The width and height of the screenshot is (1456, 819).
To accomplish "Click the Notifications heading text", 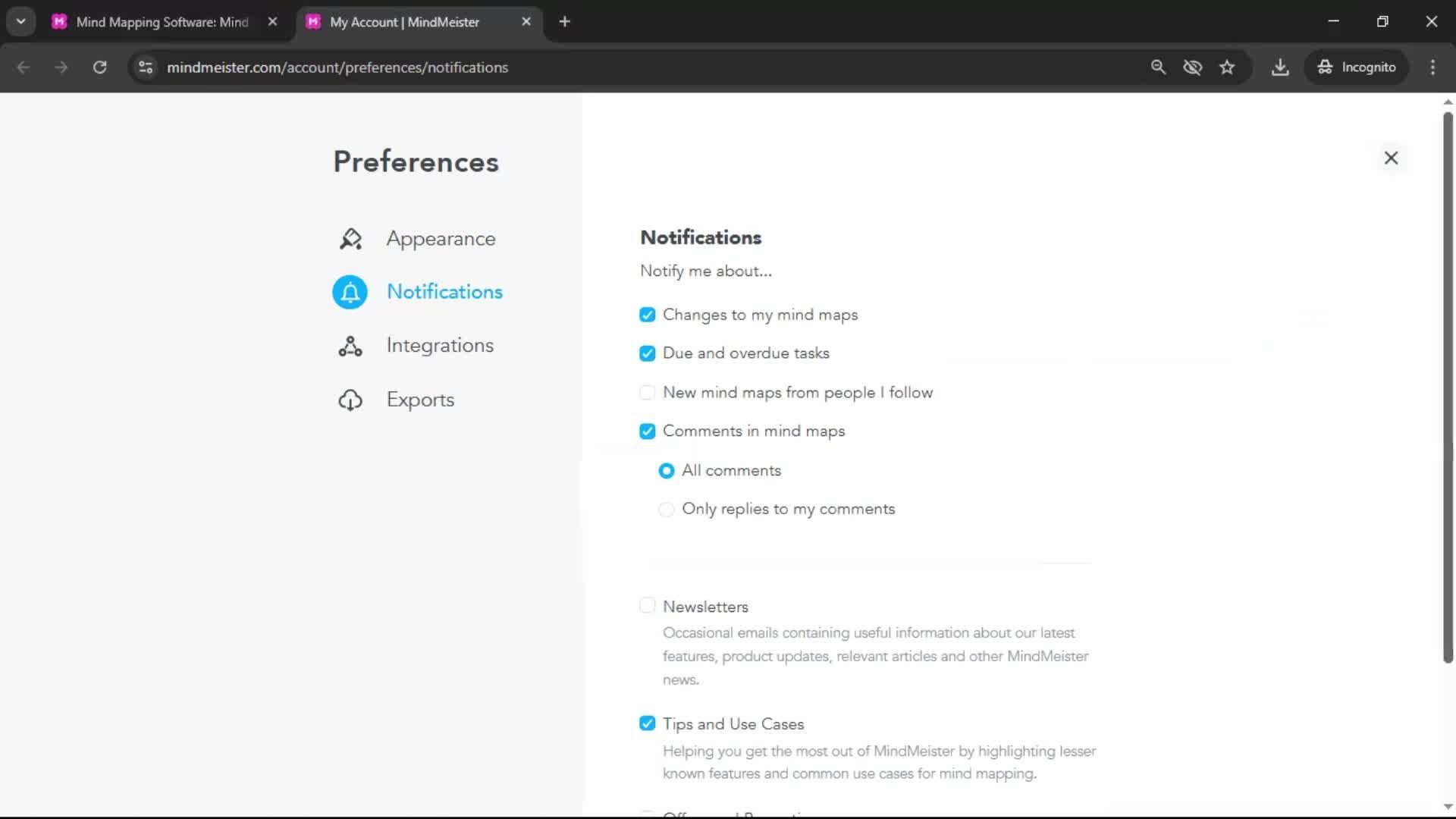I will tap(701, 237).
